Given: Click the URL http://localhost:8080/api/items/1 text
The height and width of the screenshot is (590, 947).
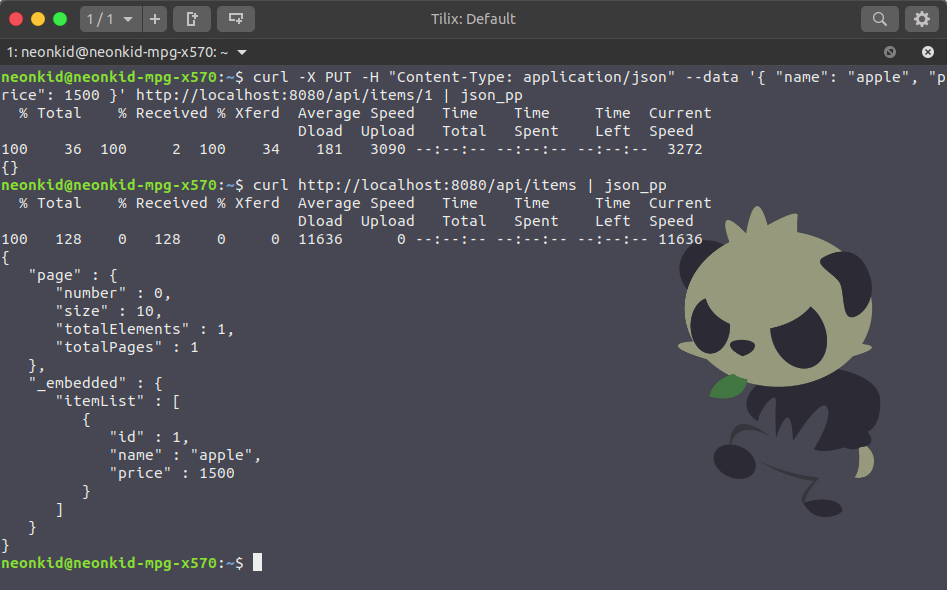Looking at the screenshot, I should [x=284, y=95].
